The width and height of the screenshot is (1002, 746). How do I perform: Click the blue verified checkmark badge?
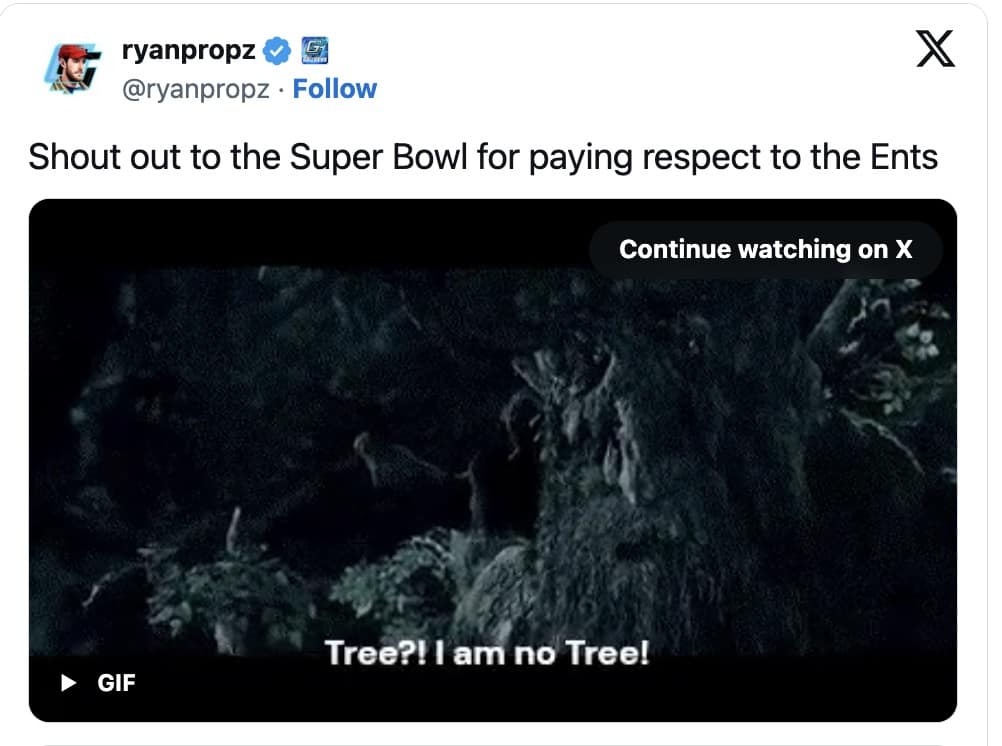[x=277, y=49]
